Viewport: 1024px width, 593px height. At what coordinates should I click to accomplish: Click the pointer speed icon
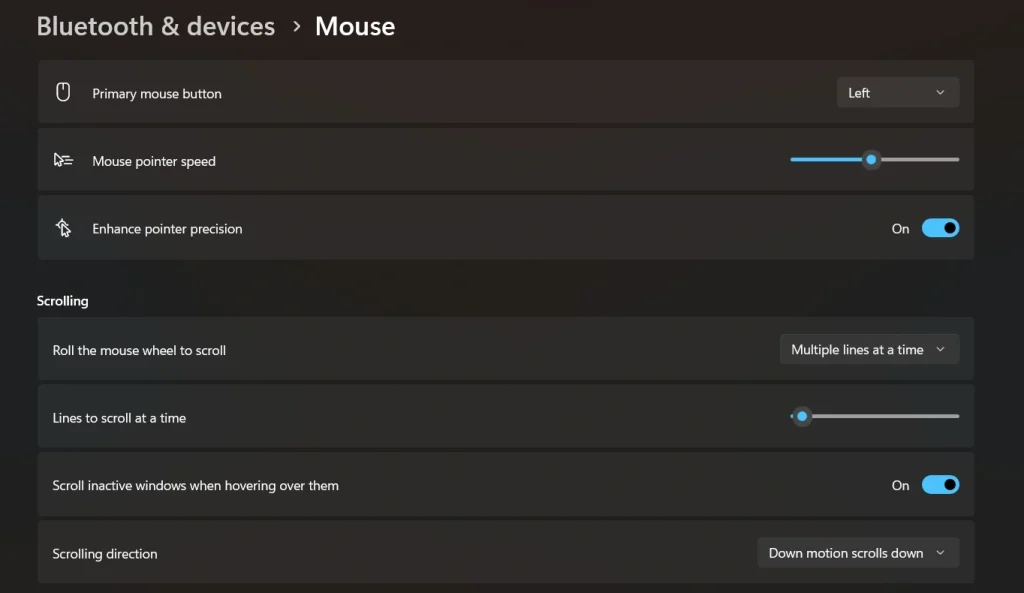pyautogui.click(x=63, y=158)
